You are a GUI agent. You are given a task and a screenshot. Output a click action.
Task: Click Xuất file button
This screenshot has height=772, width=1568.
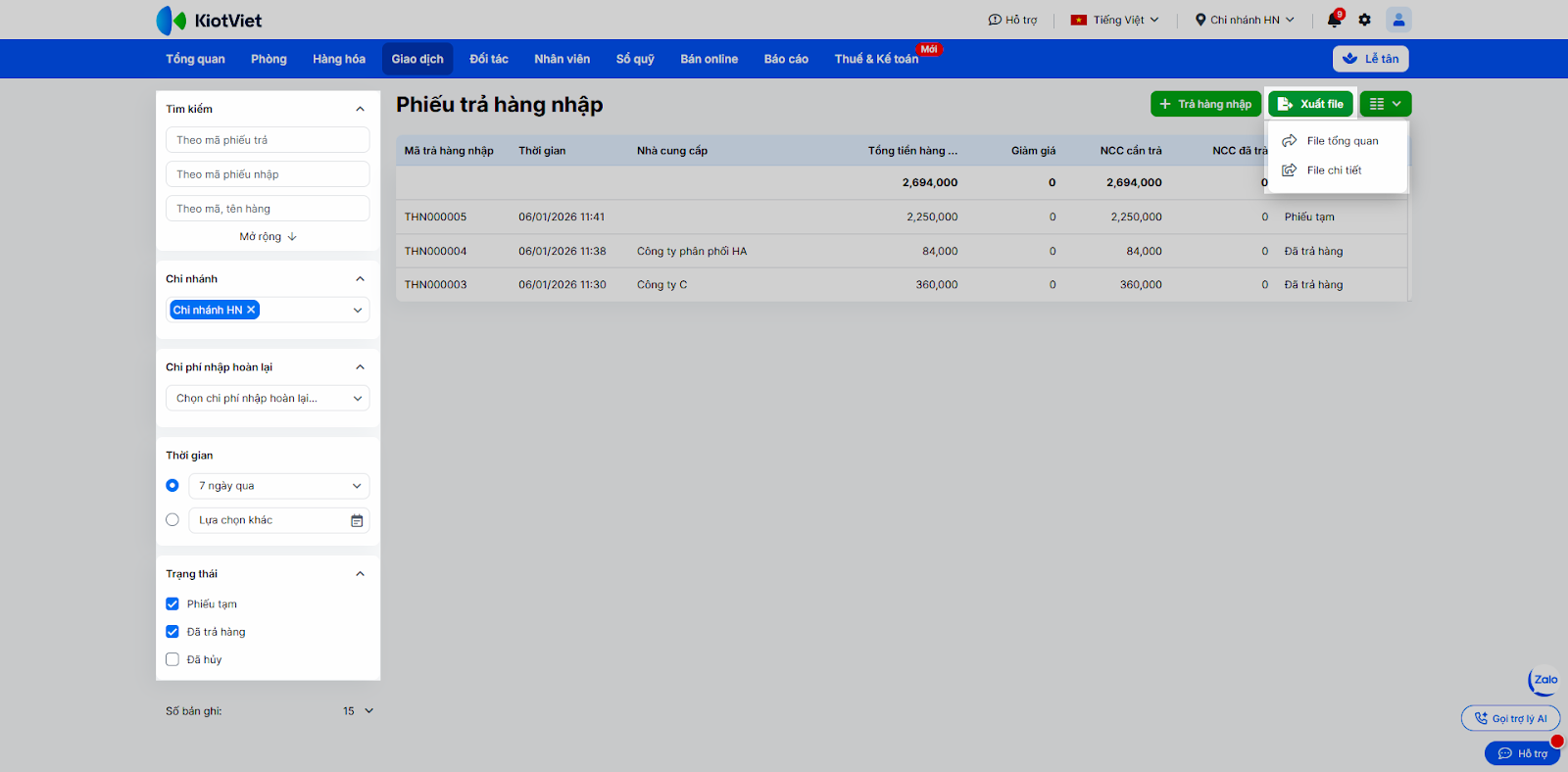click(1311, 104)
